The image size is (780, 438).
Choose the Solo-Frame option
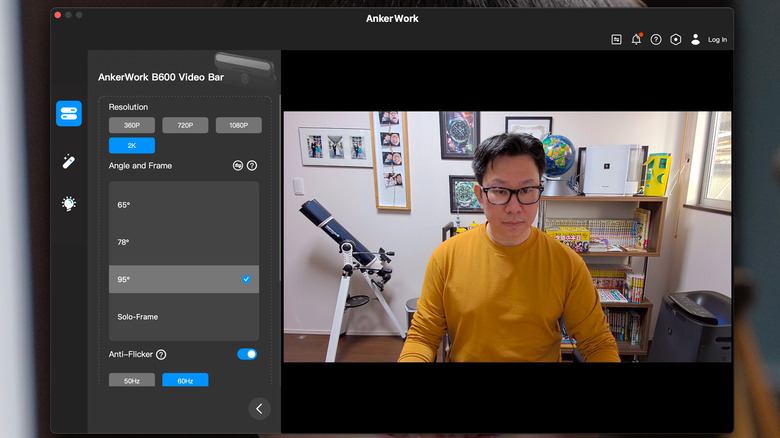click(184, 317)
